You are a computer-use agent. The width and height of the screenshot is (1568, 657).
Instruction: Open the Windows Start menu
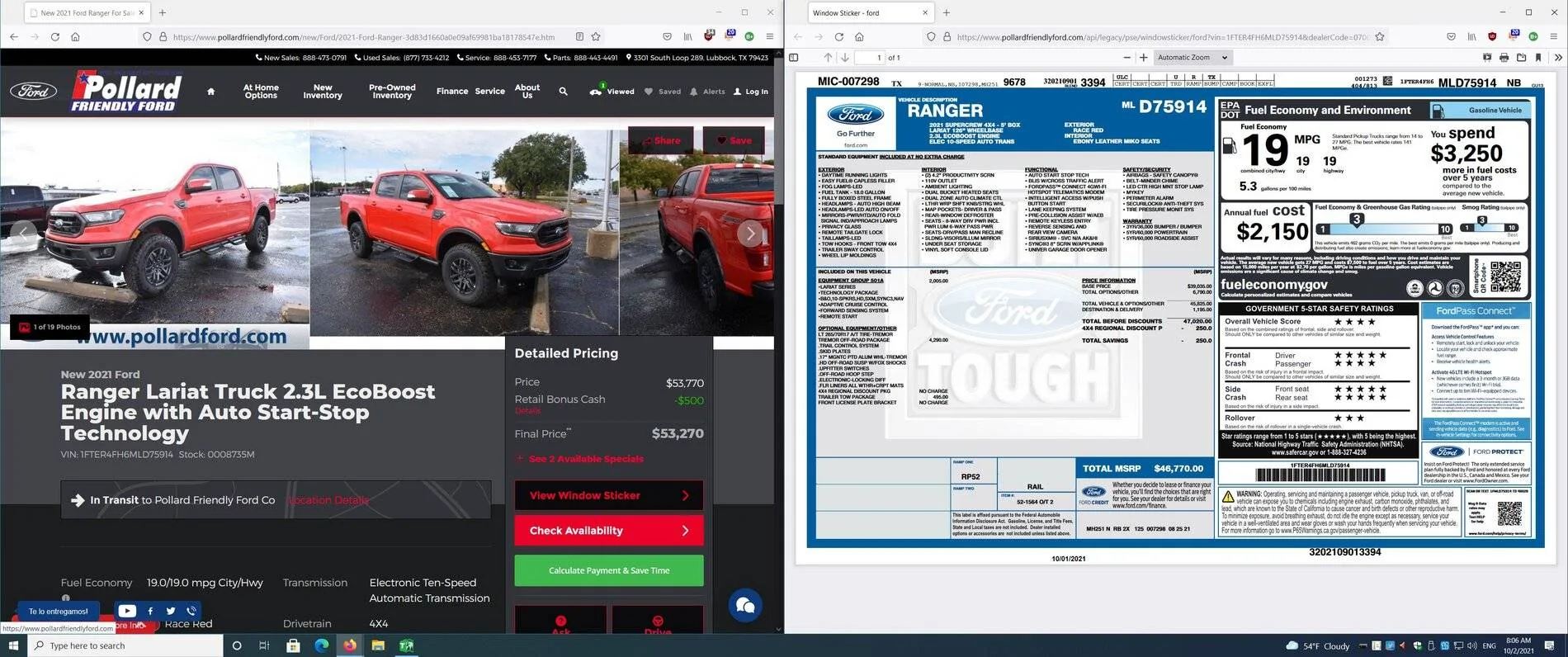(x=13, y=645)
